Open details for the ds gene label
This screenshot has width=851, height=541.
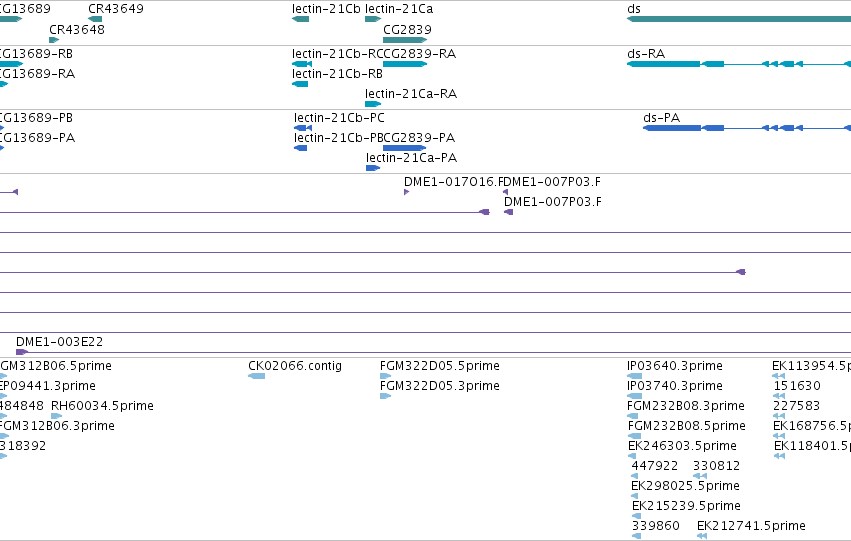[x=633, y=9]
